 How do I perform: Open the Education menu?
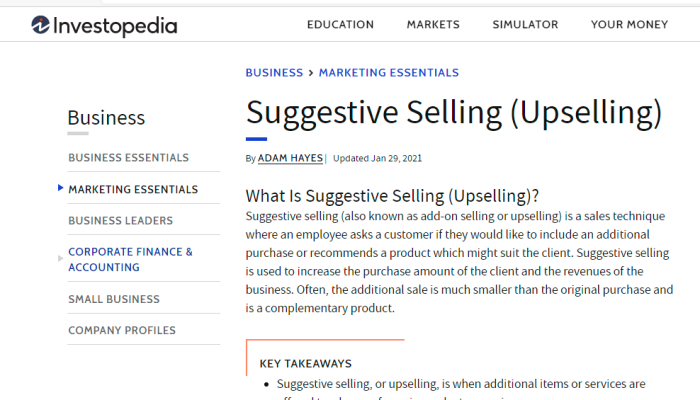click(x=340, y=25)
